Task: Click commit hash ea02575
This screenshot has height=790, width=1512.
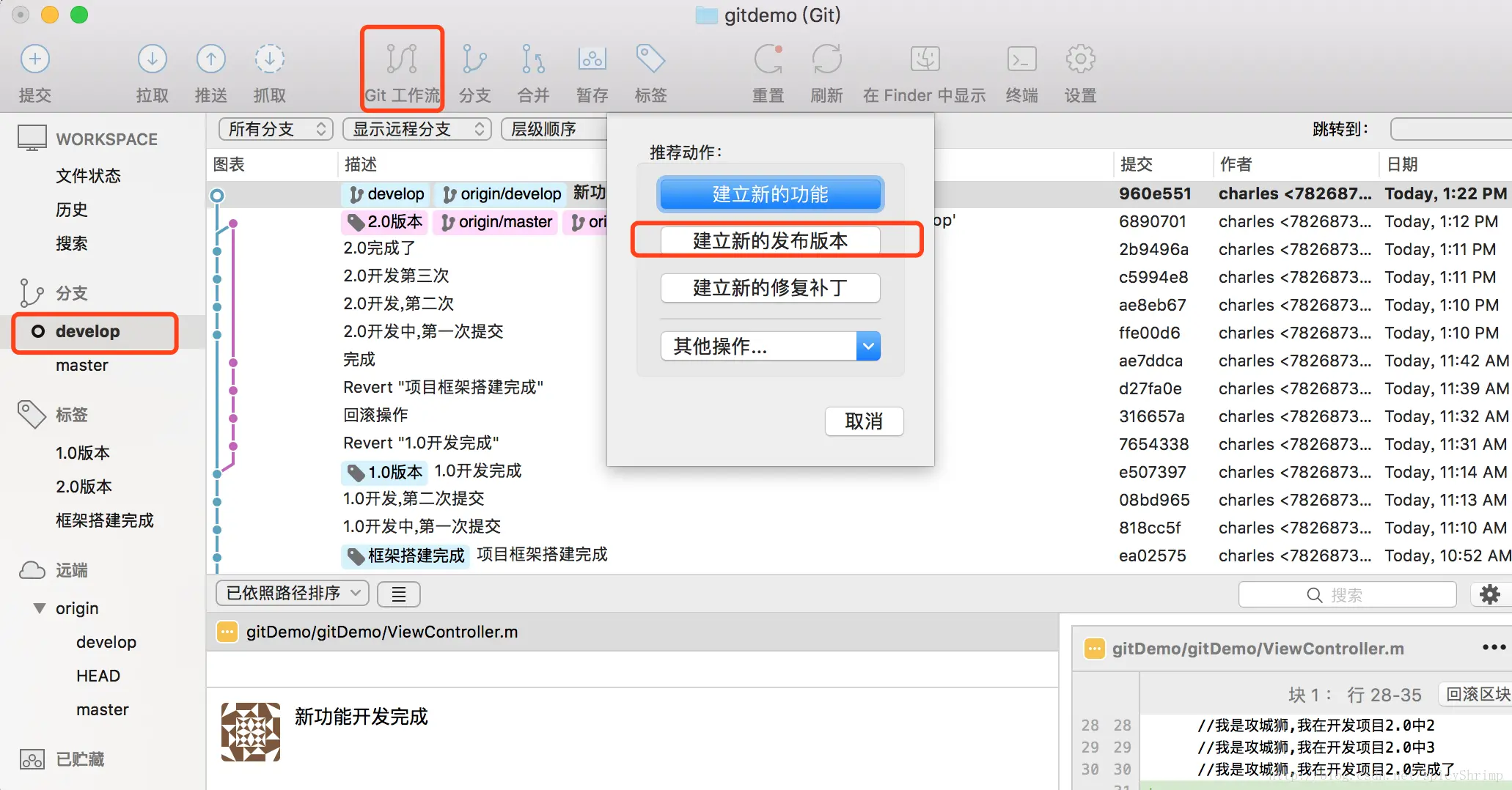Action: 1152,555
